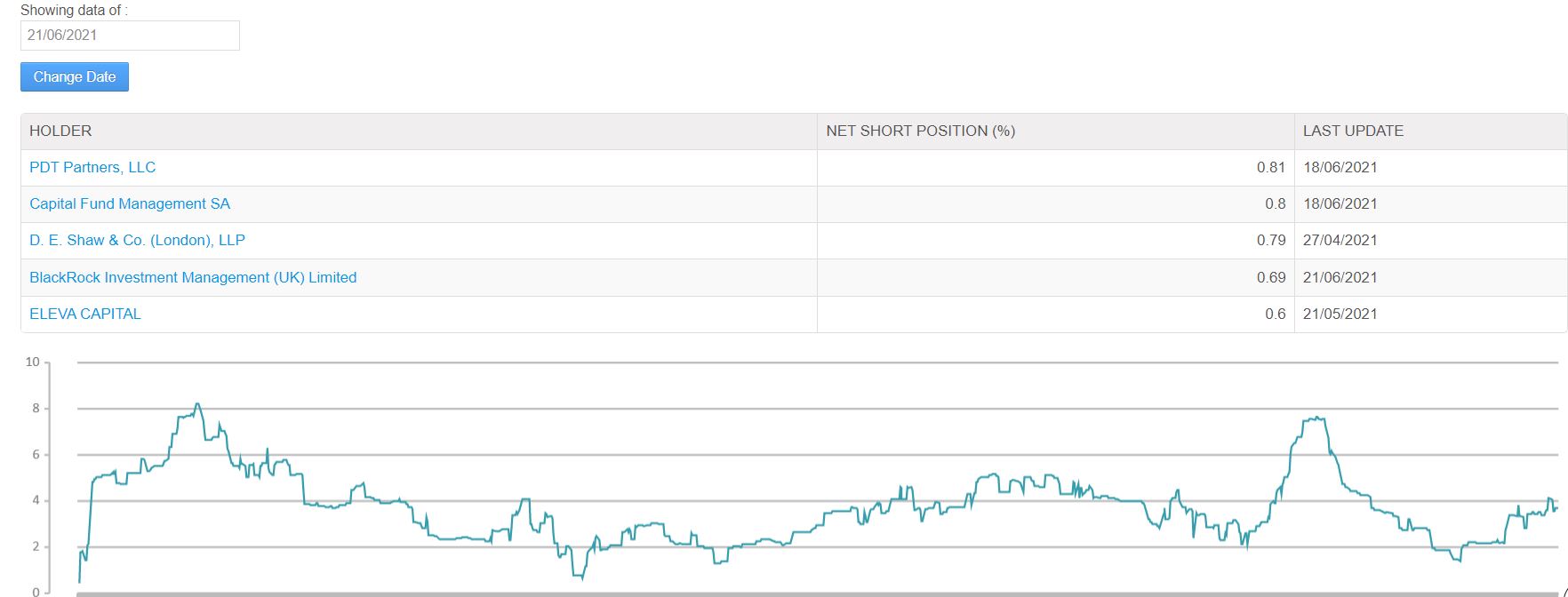This screenshot has width=1568, height=597.
Task: Select the 21/06/2021 date in BlackRock row
Action: click(1340, 277)
